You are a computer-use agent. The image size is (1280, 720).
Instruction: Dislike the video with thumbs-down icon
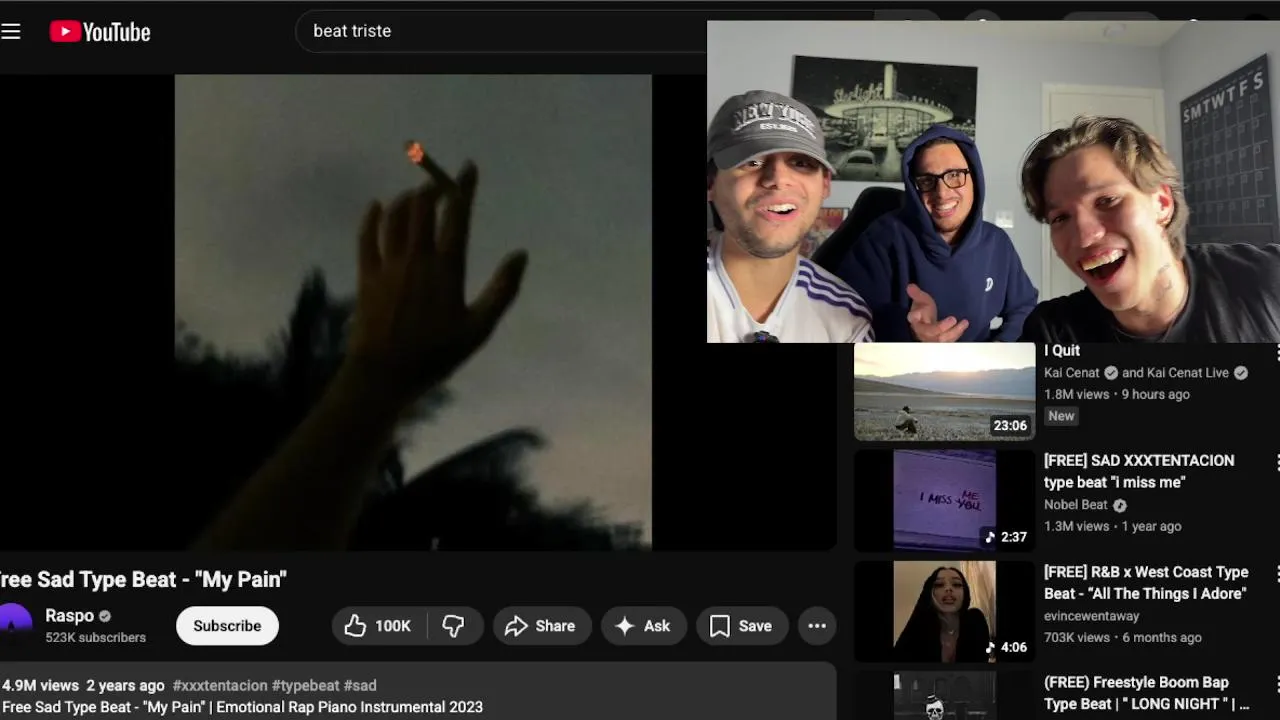pyautogui.click(x=454, y=626)
